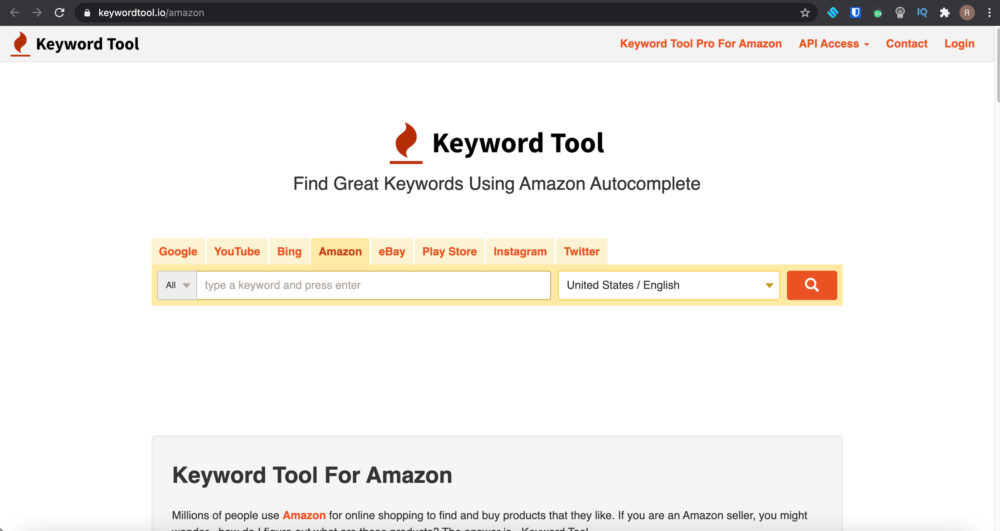The width and height of the screenshot is (1000, 531).
Task: Open the Chrome profile avatar
Action: point(967,13)
